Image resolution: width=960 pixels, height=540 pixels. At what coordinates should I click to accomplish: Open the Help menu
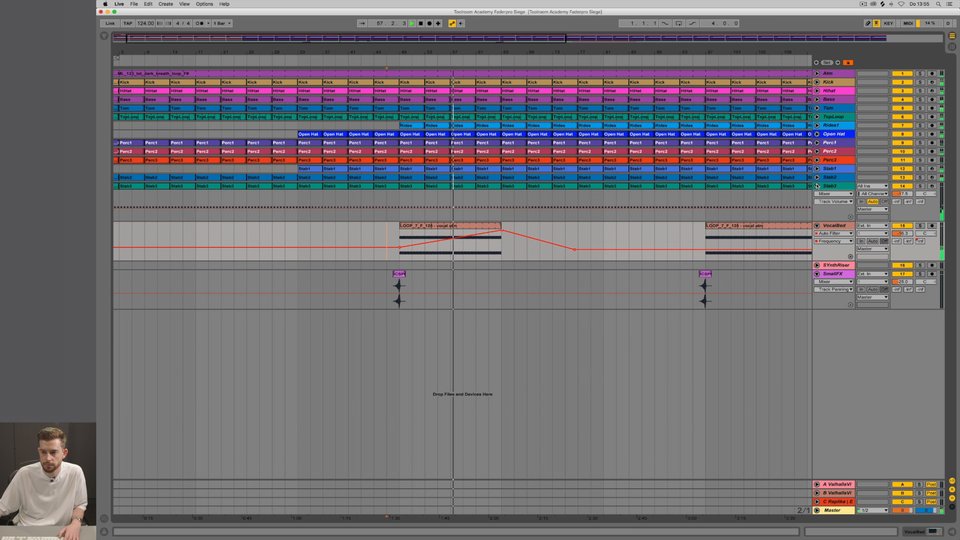point(224,4)
